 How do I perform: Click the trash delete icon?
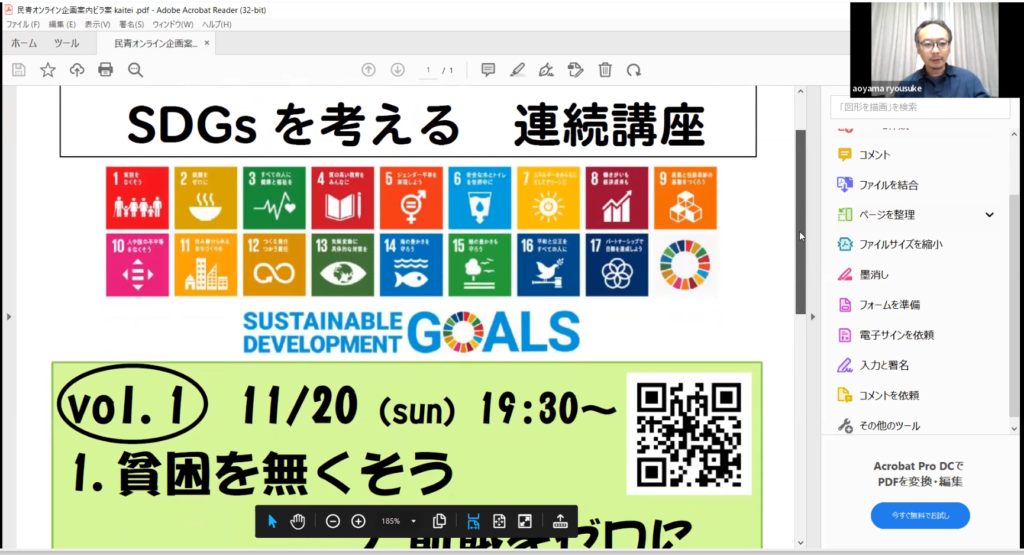(605, 70)
